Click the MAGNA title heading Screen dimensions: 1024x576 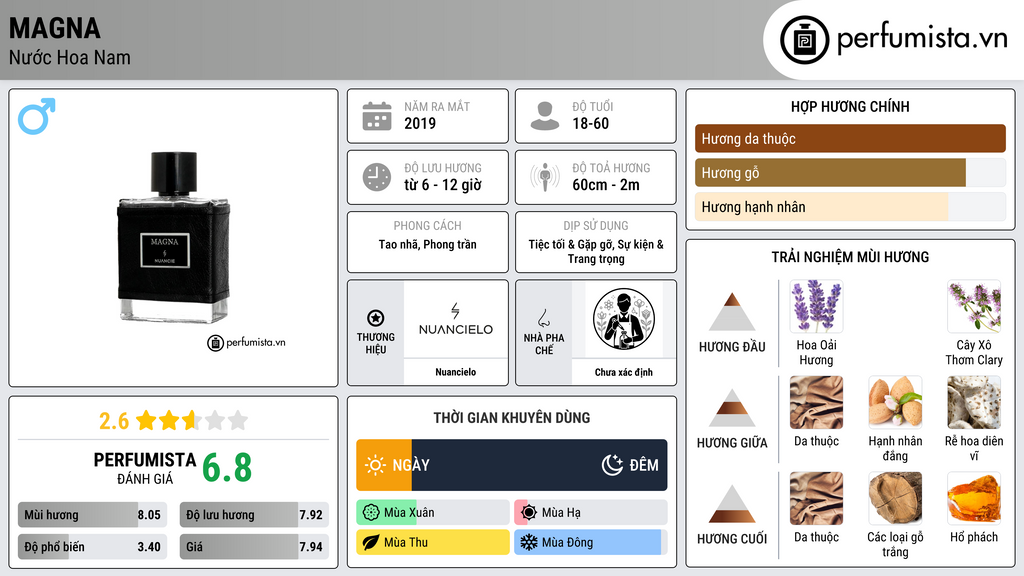click(55, 28)
